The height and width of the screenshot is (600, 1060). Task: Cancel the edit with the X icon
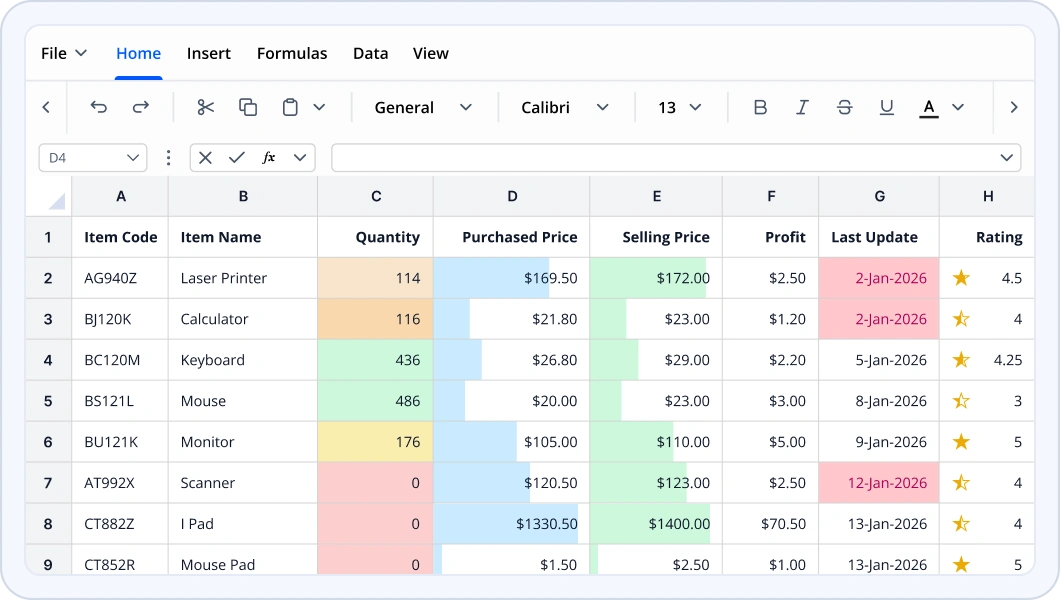(205, 158)
